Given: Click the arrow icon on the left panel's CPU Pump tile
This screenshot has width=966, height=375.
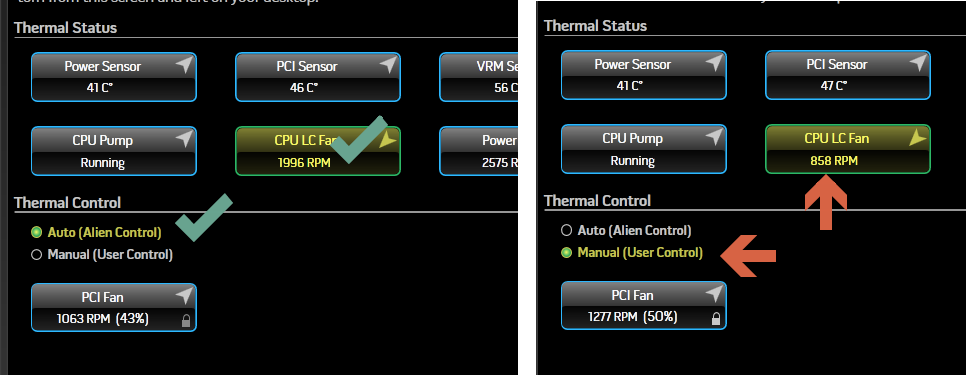Looking at the screenshot, I should 184,139.
